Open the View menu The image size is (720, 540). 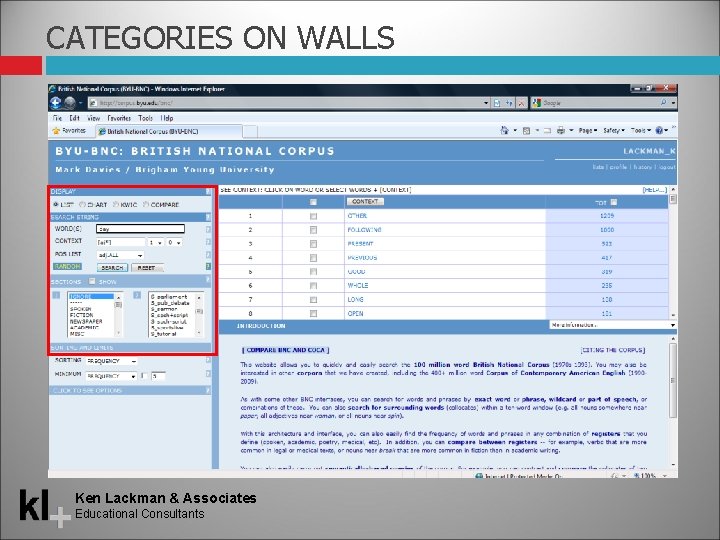94,118
